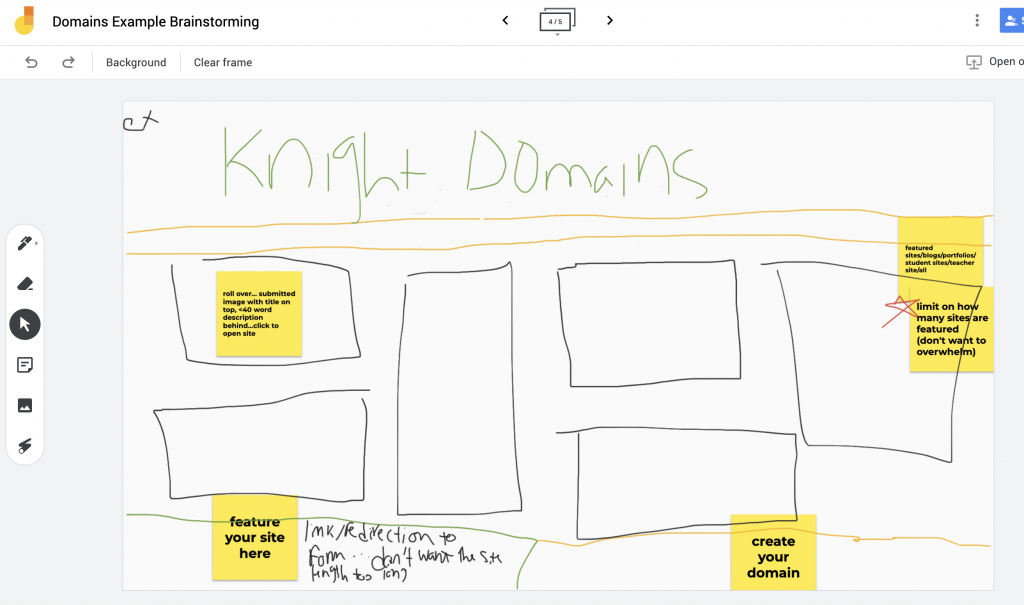Select the Laser pointer tool
The image size is (1024, 605).
tap(25, 446)
